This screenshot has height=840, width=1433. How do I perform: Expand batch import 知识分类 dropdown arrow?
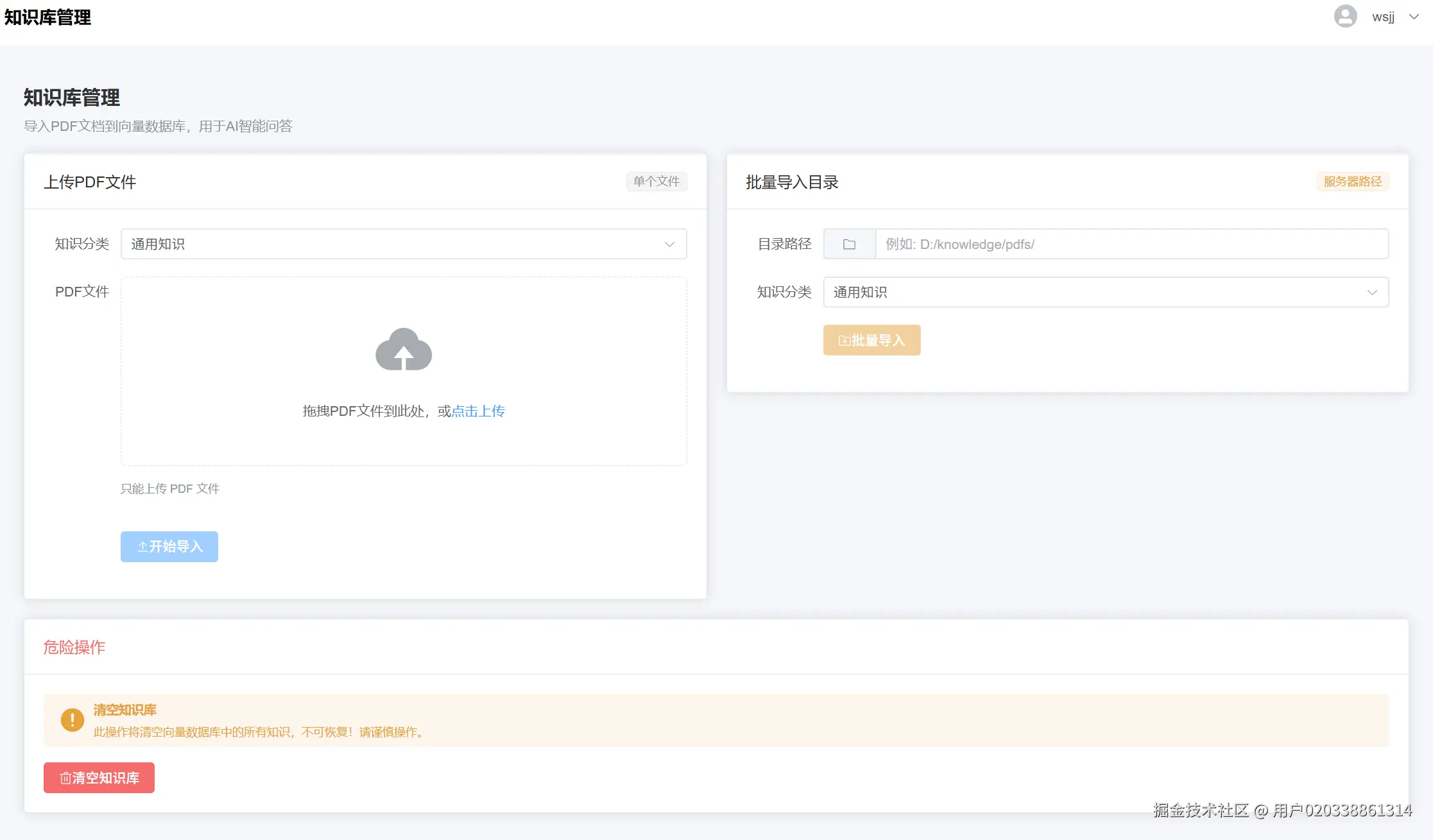point(1372,293)
